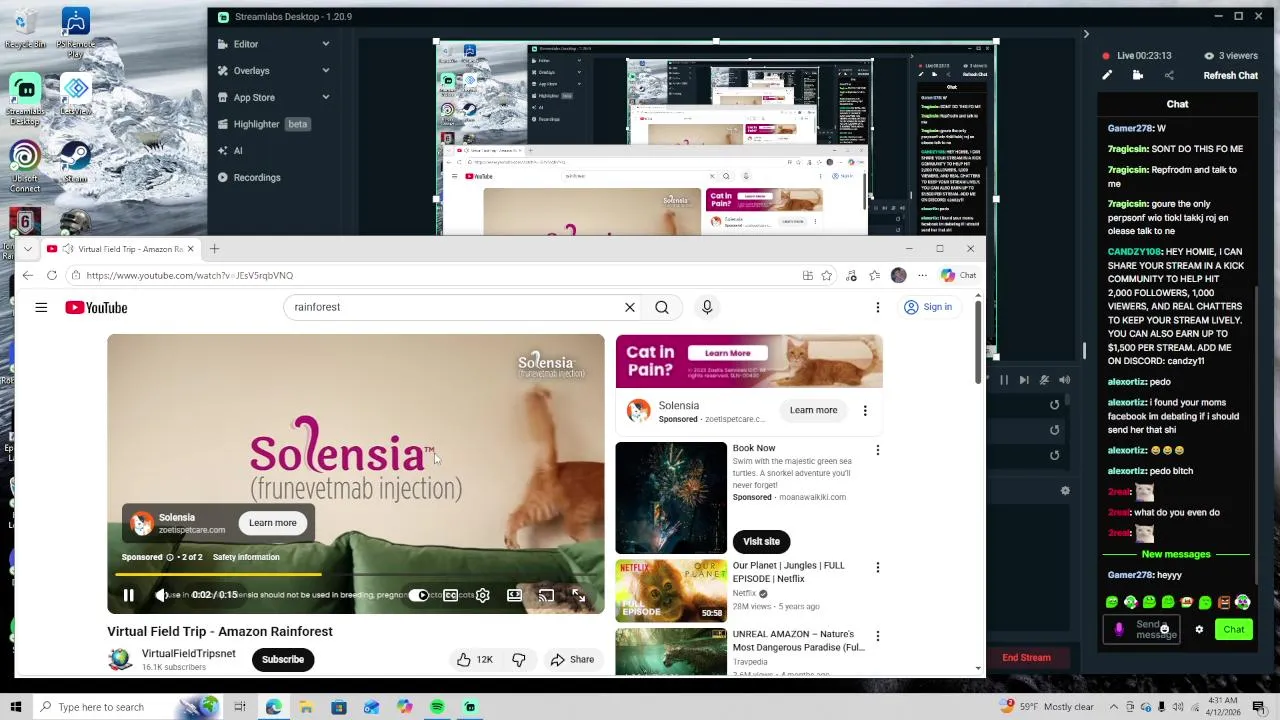Open options for the Book Now ad
The width and height of the screenshot is (1280, 720).
point(878,450)
